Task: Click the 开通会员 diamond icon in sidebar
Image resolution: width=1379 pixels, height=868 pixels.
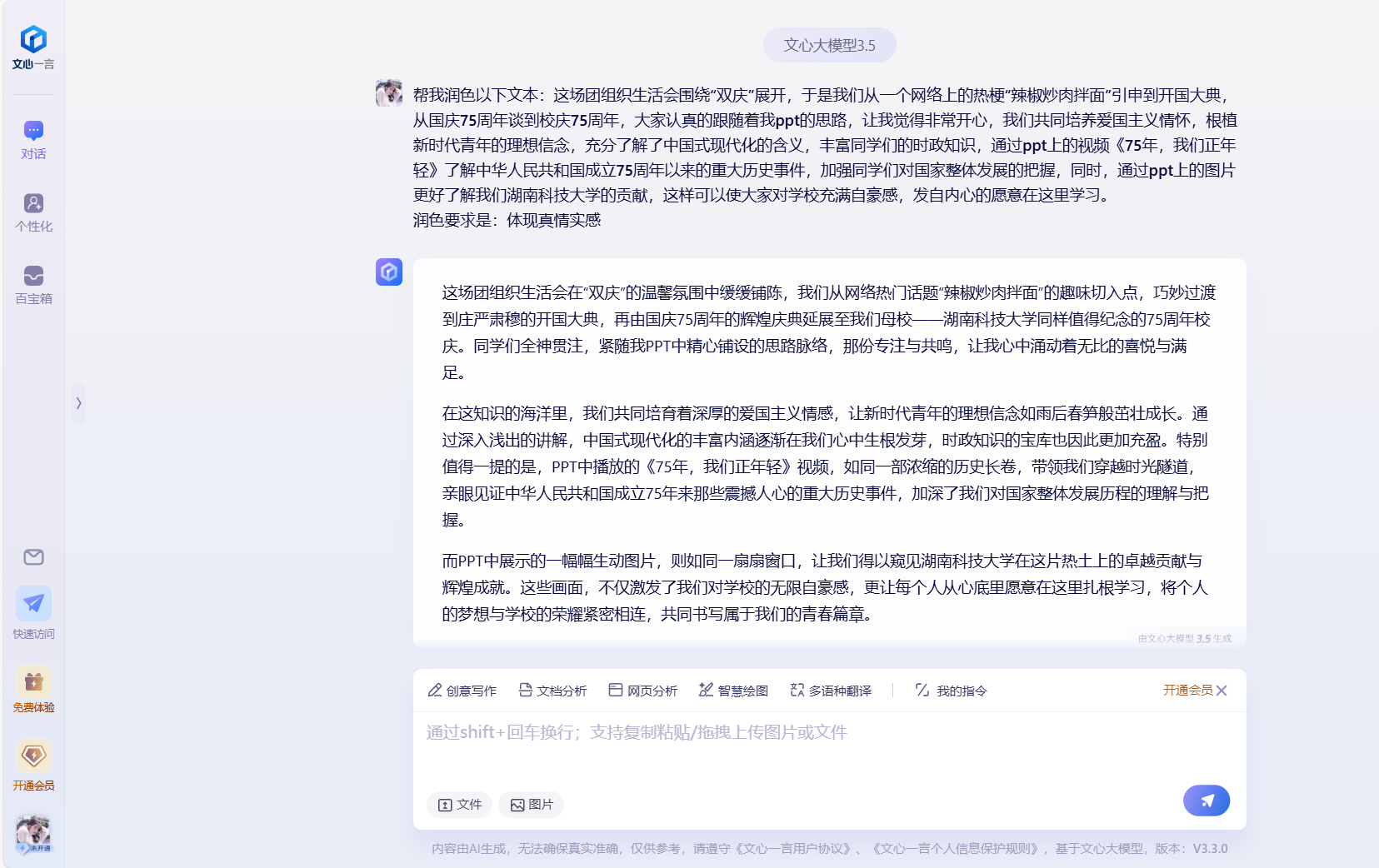Action: (33, 756)
